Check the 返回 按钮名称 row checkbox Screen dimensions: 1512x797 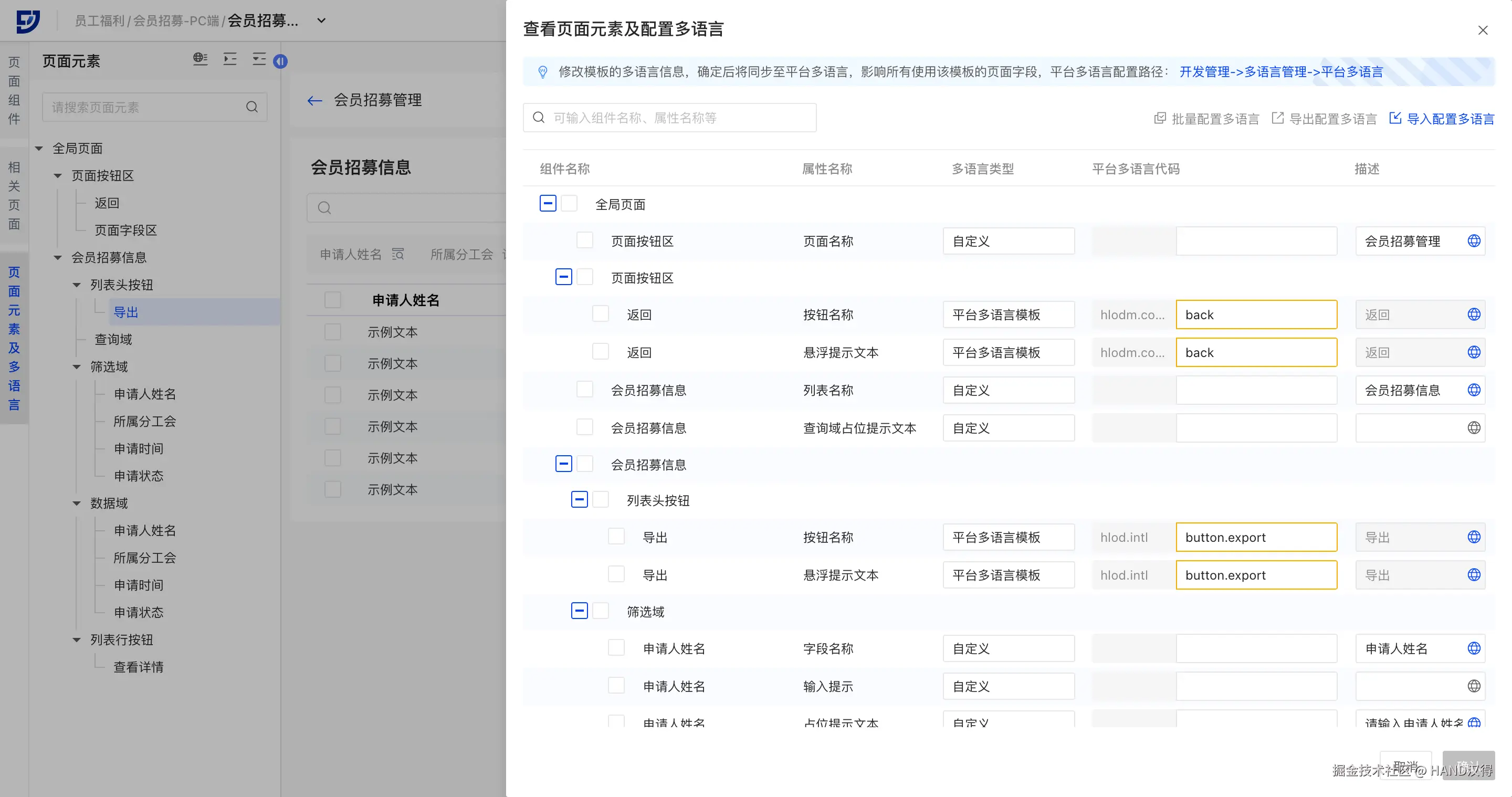click(600, 314)
